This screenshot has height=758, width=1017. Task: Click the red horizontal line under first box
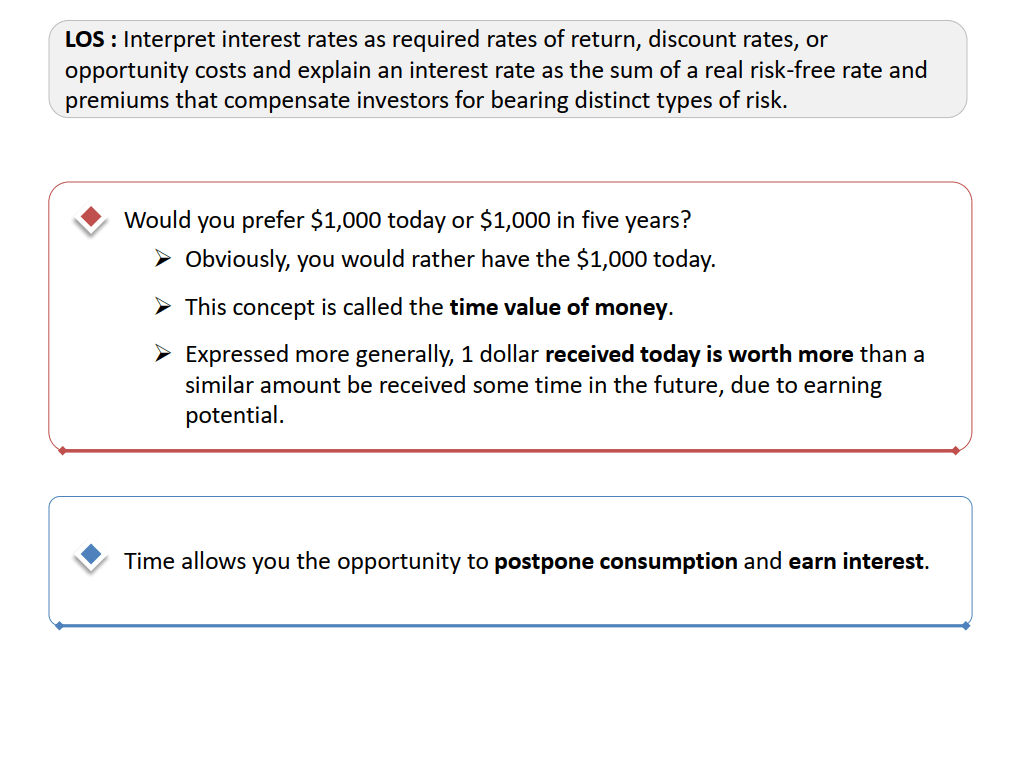point(500,451)
